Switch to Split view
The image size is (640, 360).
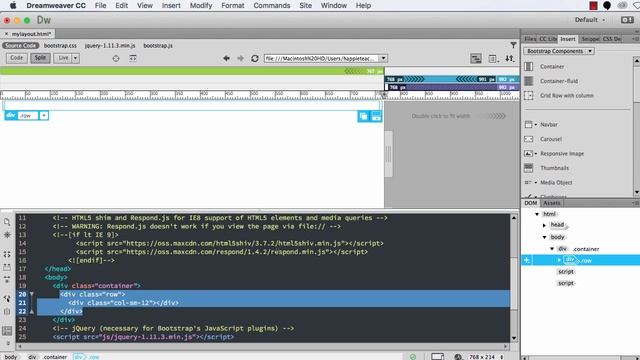[40, 58]
